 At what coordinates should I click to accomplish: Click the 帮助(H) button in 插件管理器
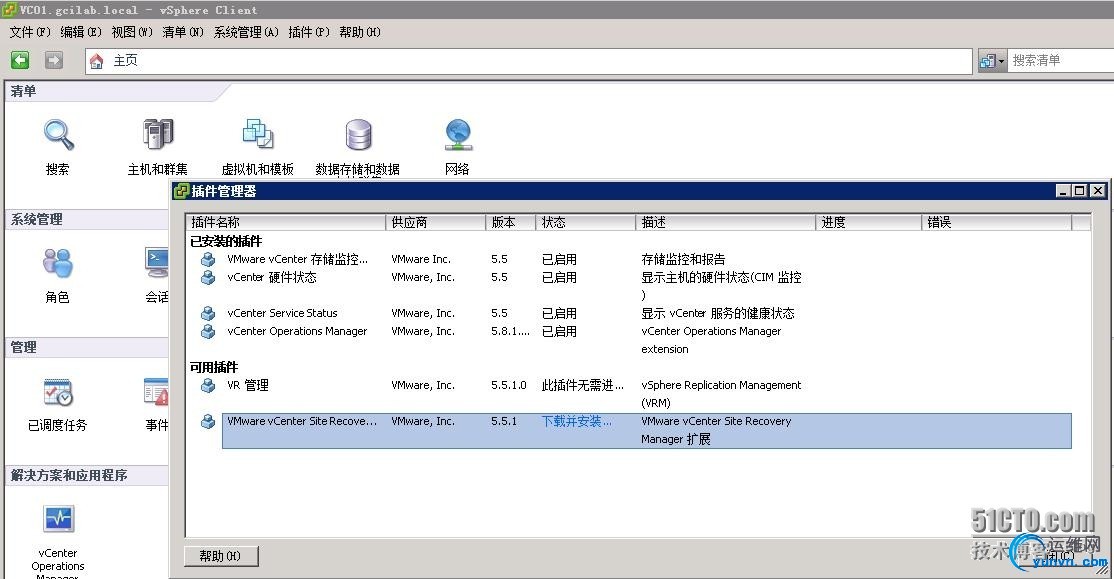pyautogui.click(x=221, y=556)
